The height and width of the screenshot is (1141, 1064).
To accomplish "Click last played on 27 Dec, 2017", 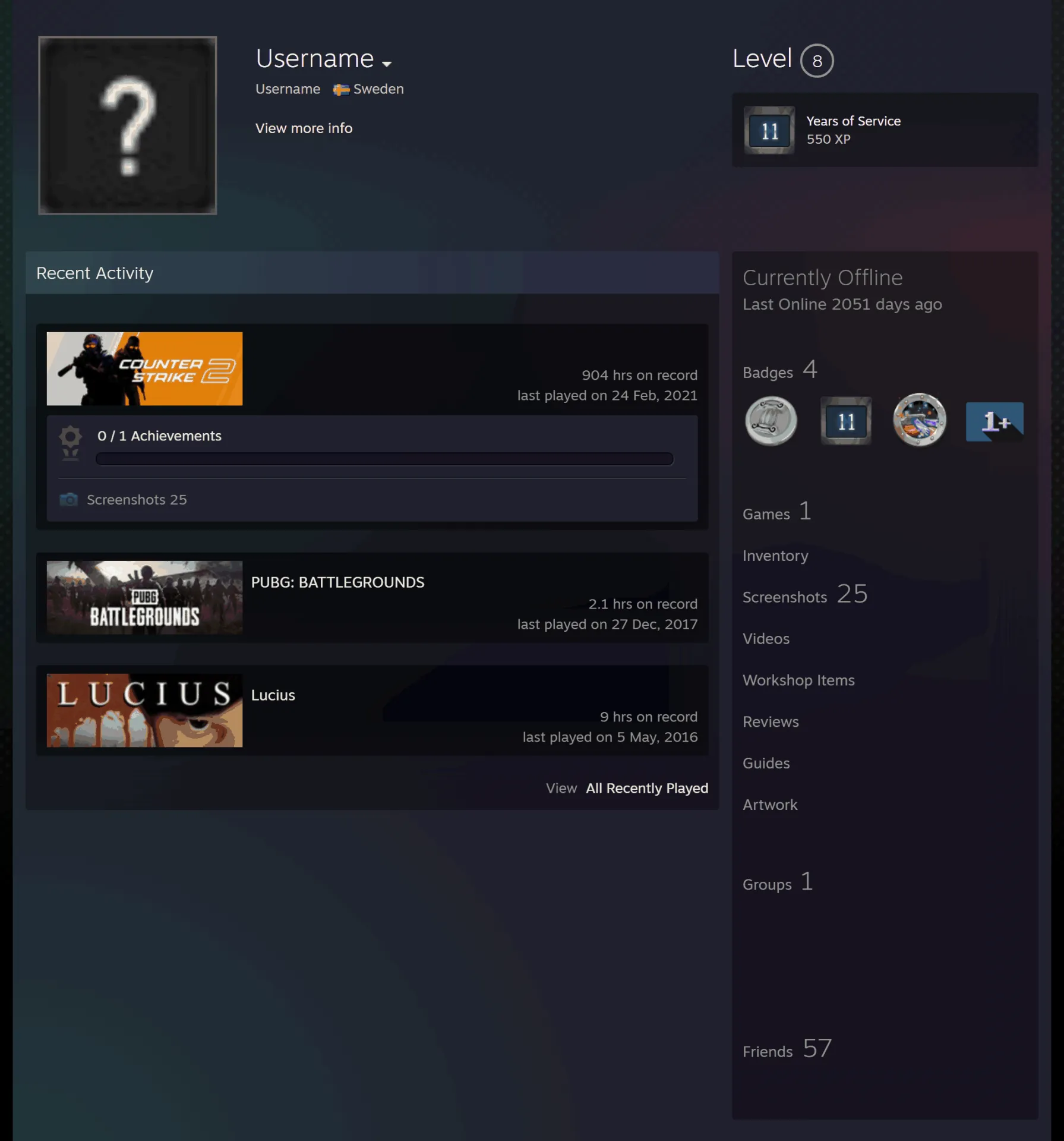I will pos(607,625).
